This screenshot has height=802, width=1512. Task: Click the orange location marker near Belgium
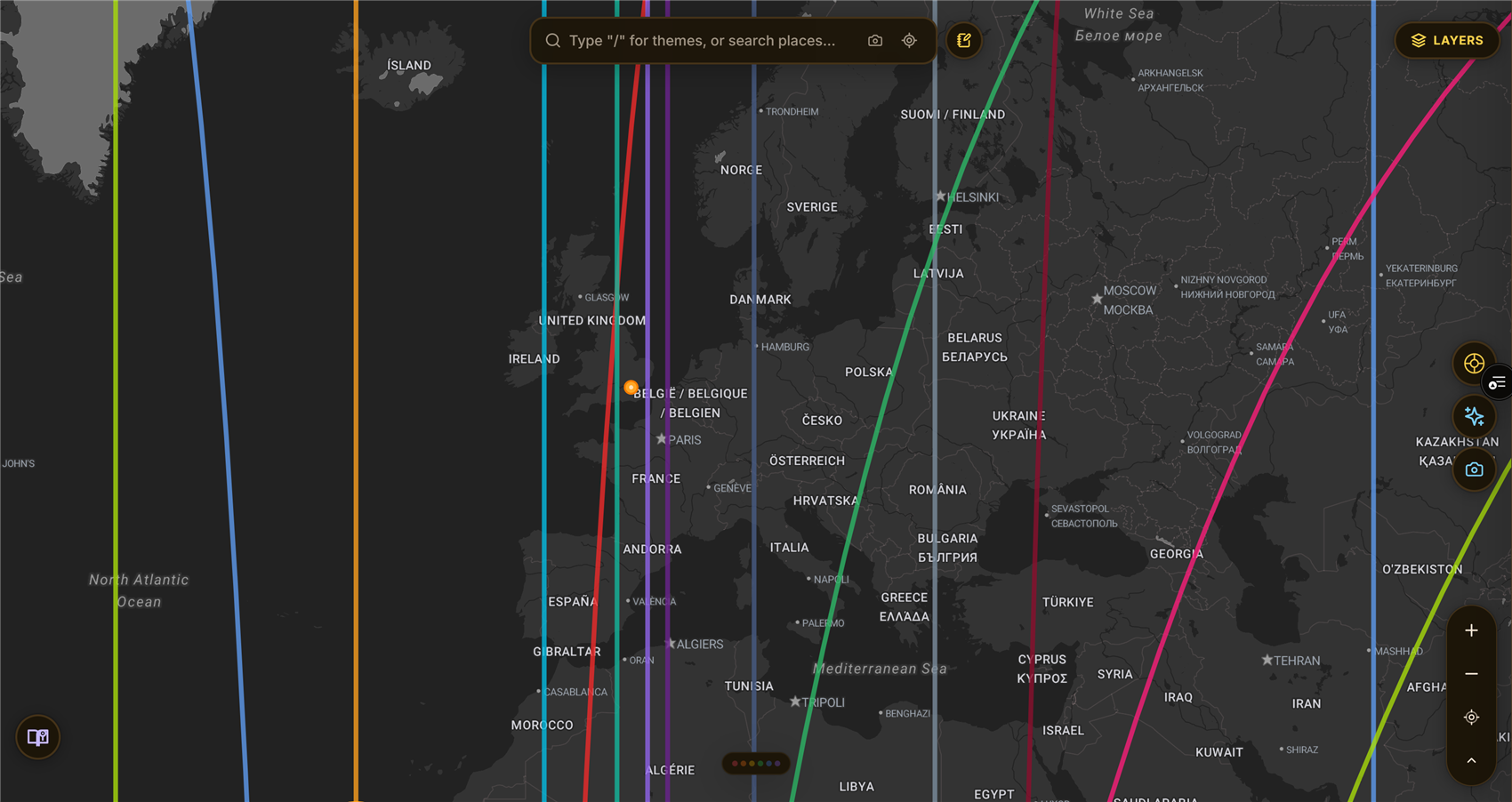coord(631,387)
